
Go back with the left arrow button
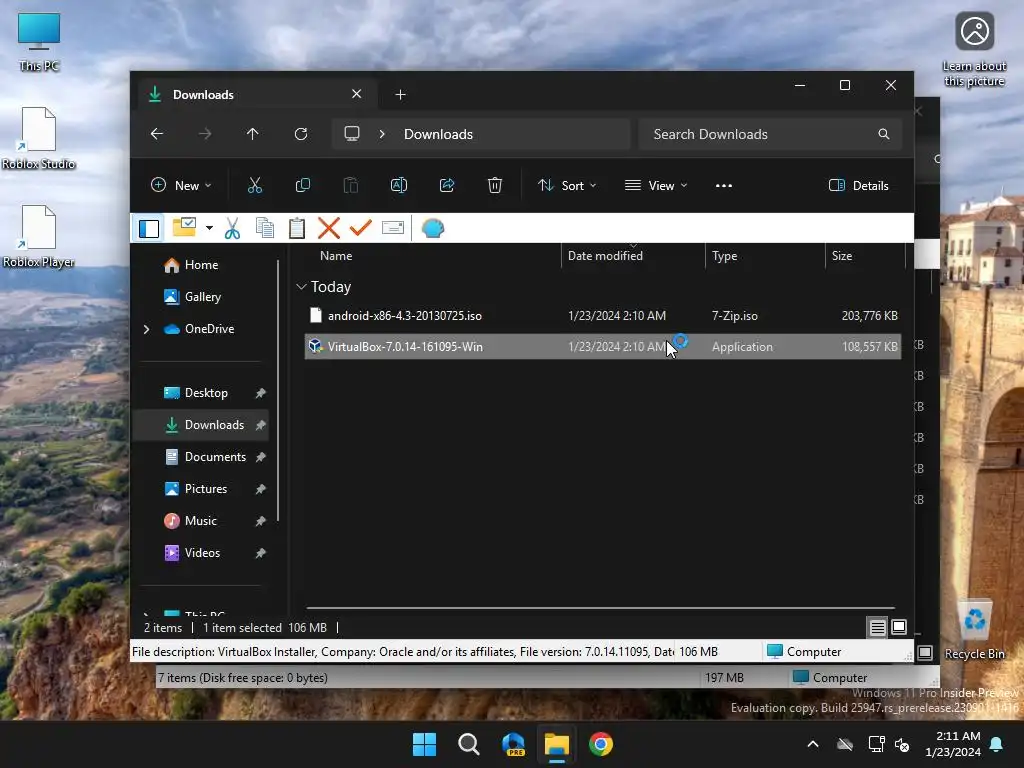click(157, 134)
